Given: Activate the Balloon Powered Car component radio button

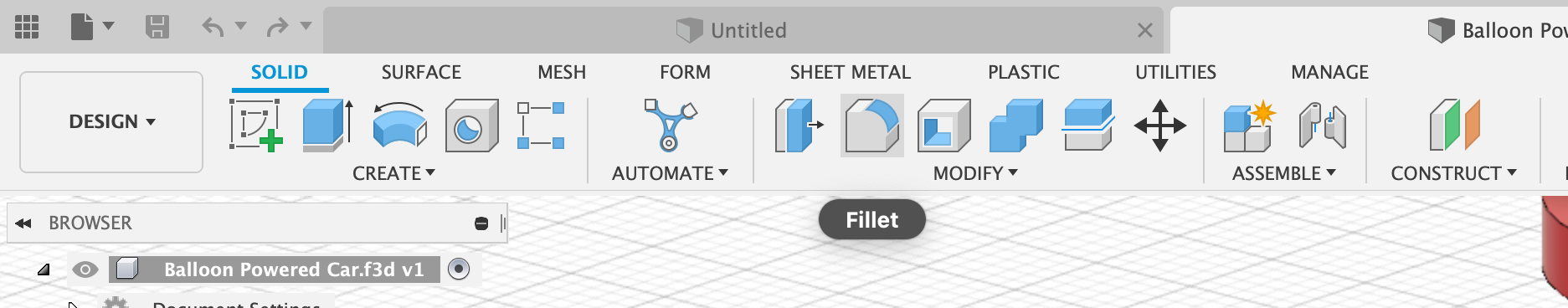Looking at the screenshot, I should [459, 269].
